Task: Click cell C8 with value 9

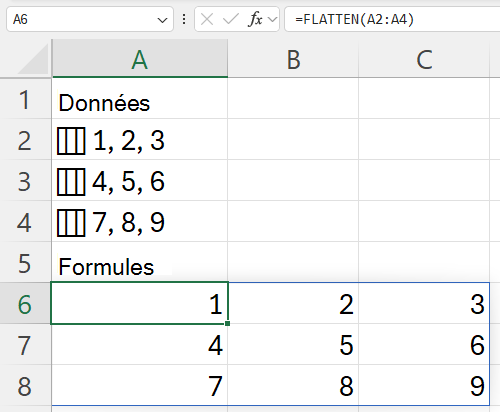Action: [424, 385]
